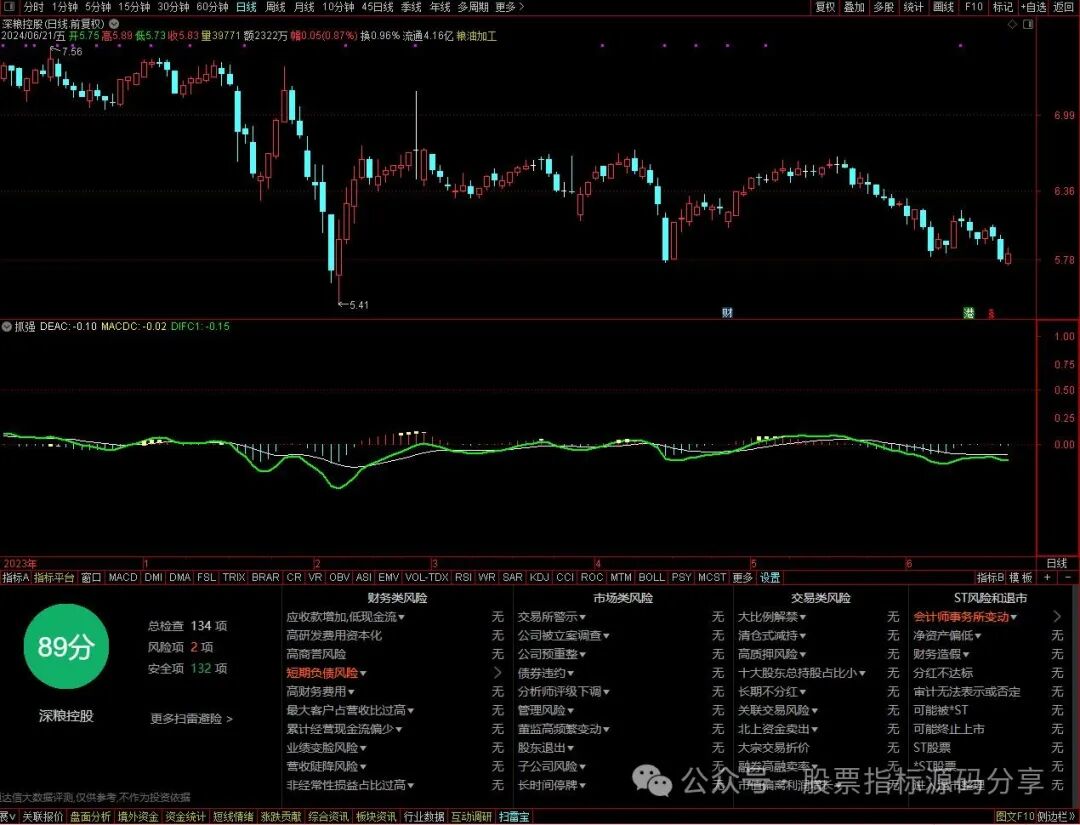Click the side panel icon at chart top right
Viewport: 1080px width, 825px height.
[x=1028, y=23]
